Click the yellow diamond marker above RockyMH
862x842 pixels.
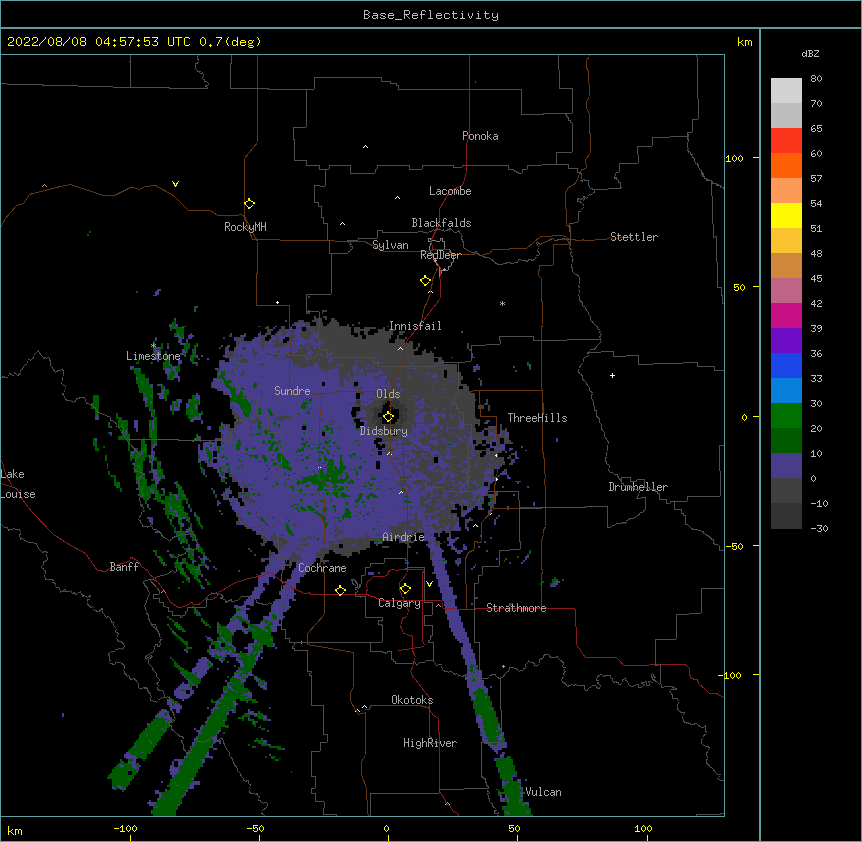(249, 203)
